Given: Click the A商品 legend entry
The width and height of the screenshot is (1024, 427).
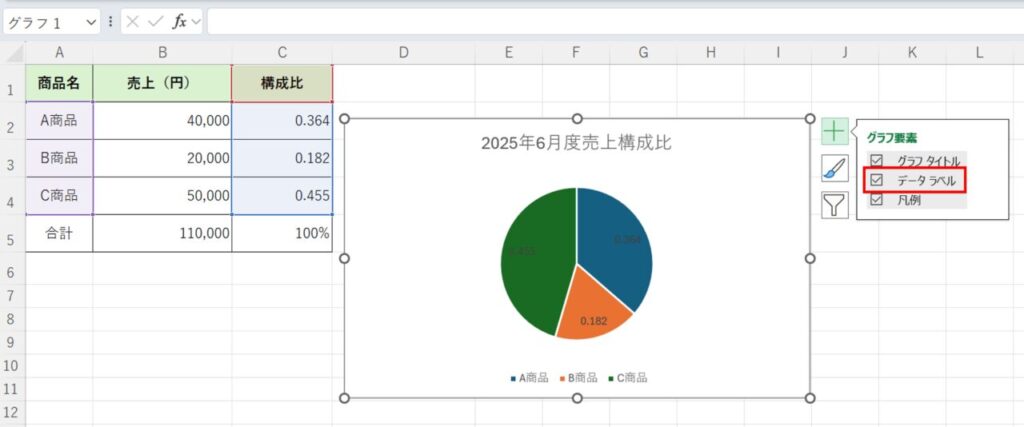Looking at the screenshot, I should click(529, 378).
